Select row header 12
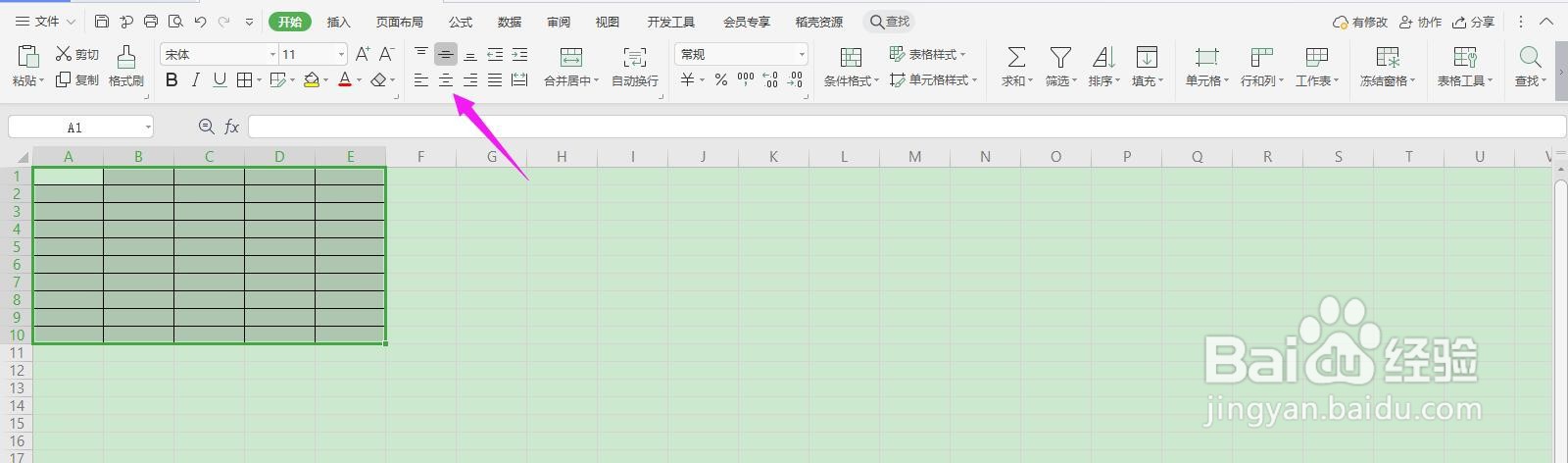This screenshot has width=1568, height=463. pyautogui.click(x=17, y=371)
